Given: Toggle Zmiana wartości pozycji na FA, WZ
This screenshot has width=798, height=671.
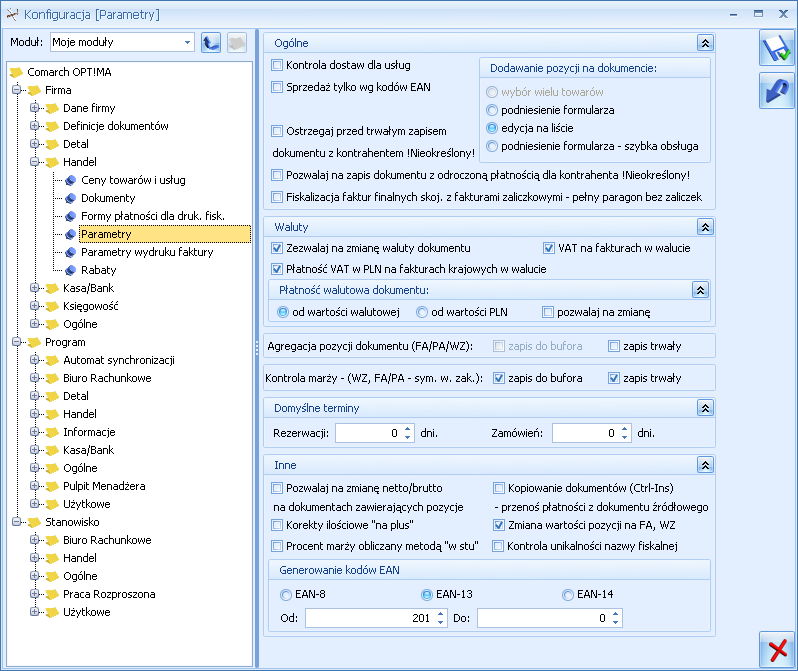Looking at the screenshot, I should click(499, 525).
